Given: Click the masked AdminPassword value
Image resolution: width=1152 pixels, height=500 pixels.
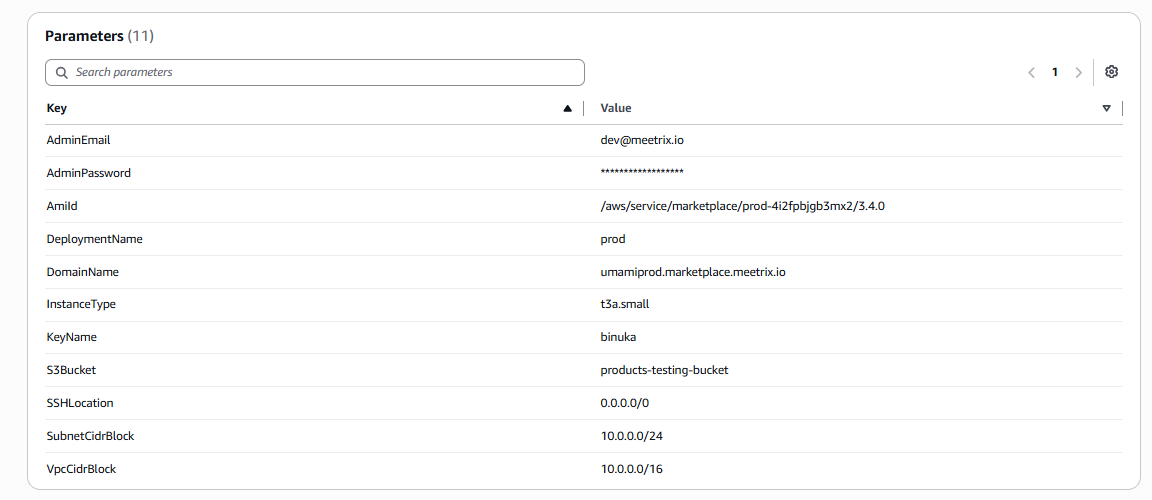Looking at the screenshot, I should click(x=642, y=173).
